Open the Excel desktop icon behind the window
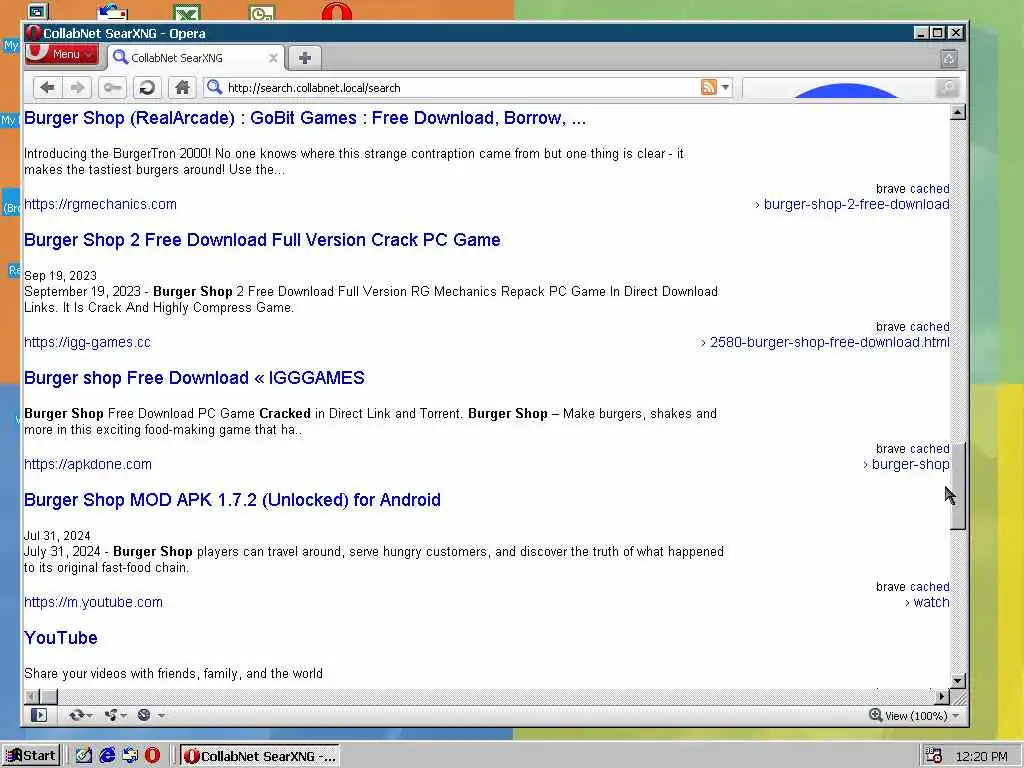Screen dimensions: 1024x768 [x=187, y=12]
